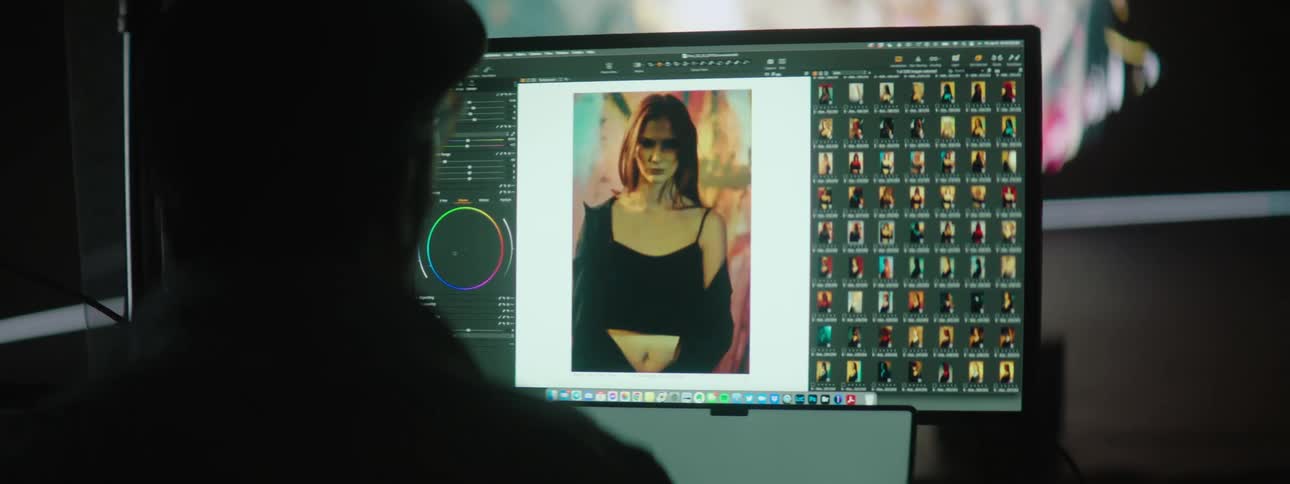The image size is (1290, 484).
Task: Toggle the Proofing glasses icon
Action: point(934,59)
